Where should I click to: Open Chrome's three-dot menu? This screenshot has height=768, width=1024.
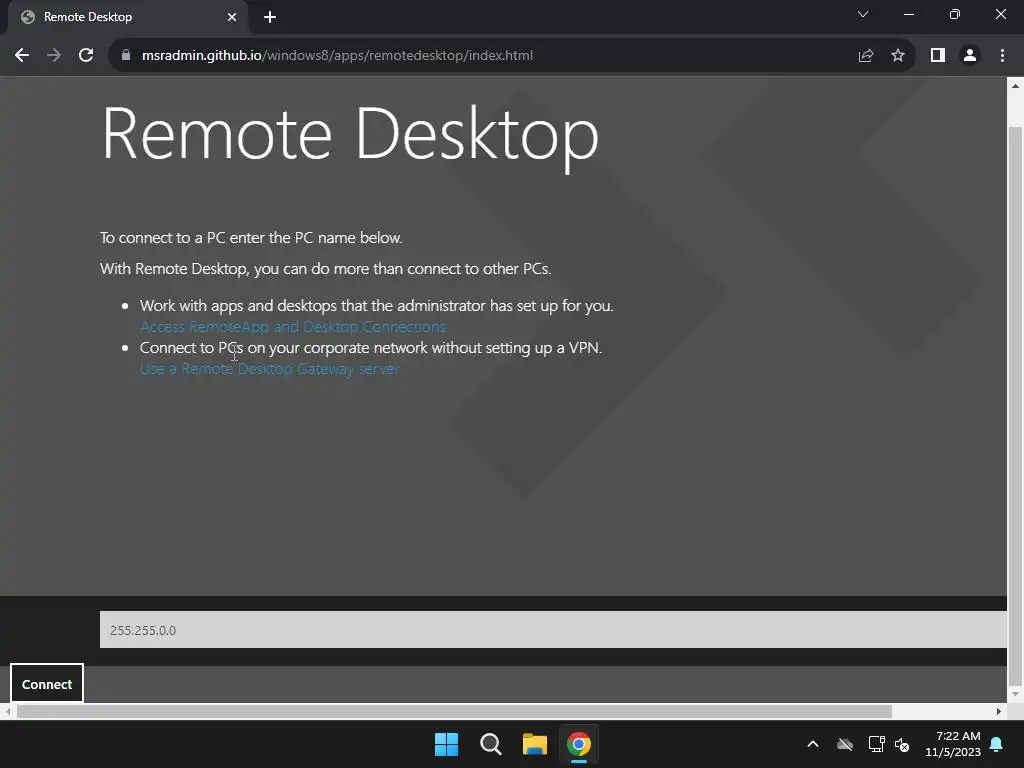tap(1002, 56)
